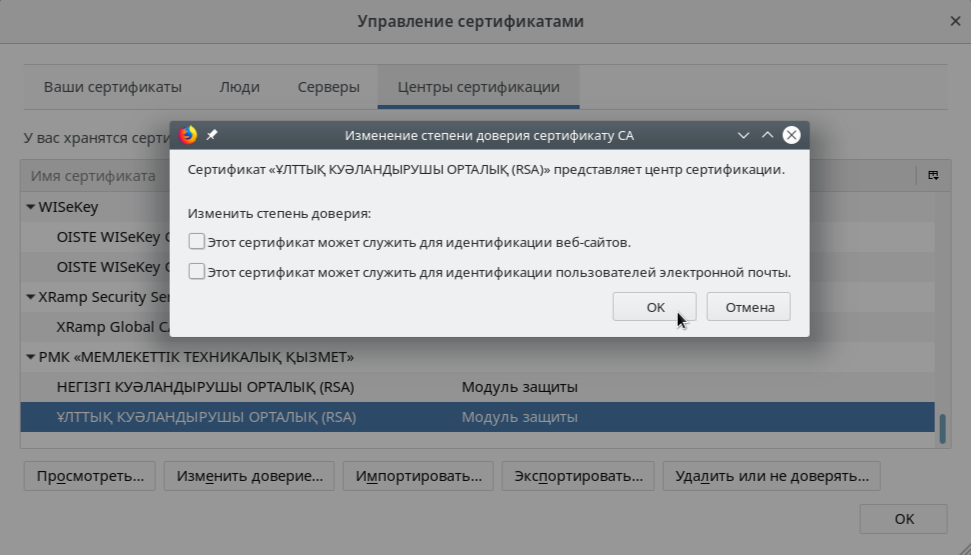Click OK at bottom of certificate manager
The width and height of the screenshot is (971, 555).
[x=904, y=518]
